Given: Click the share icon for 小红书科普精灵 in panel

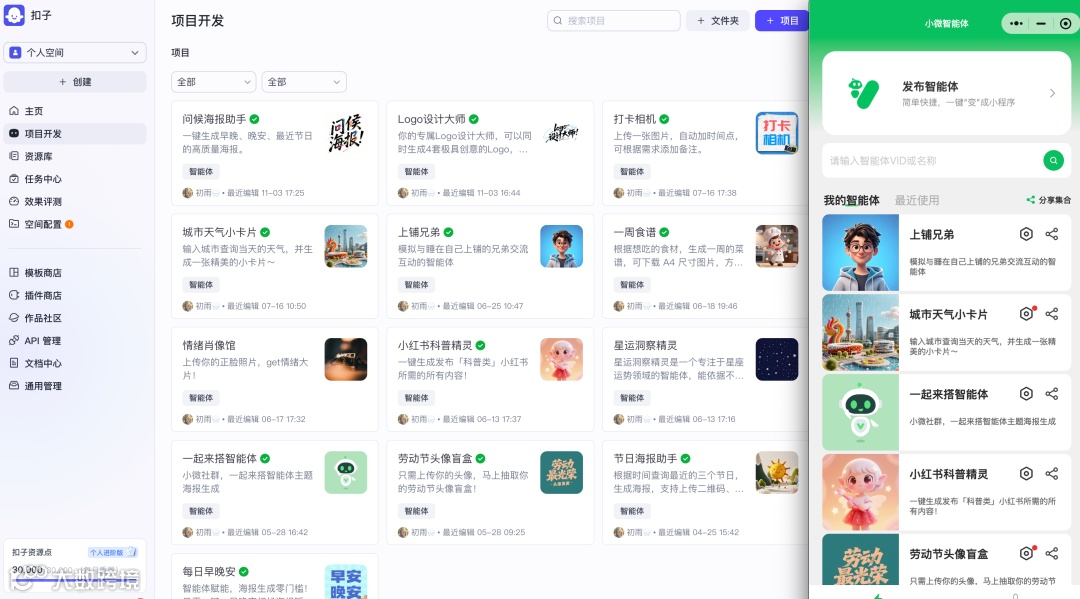Looking at the screenshot, I should tap(1052, 474).
